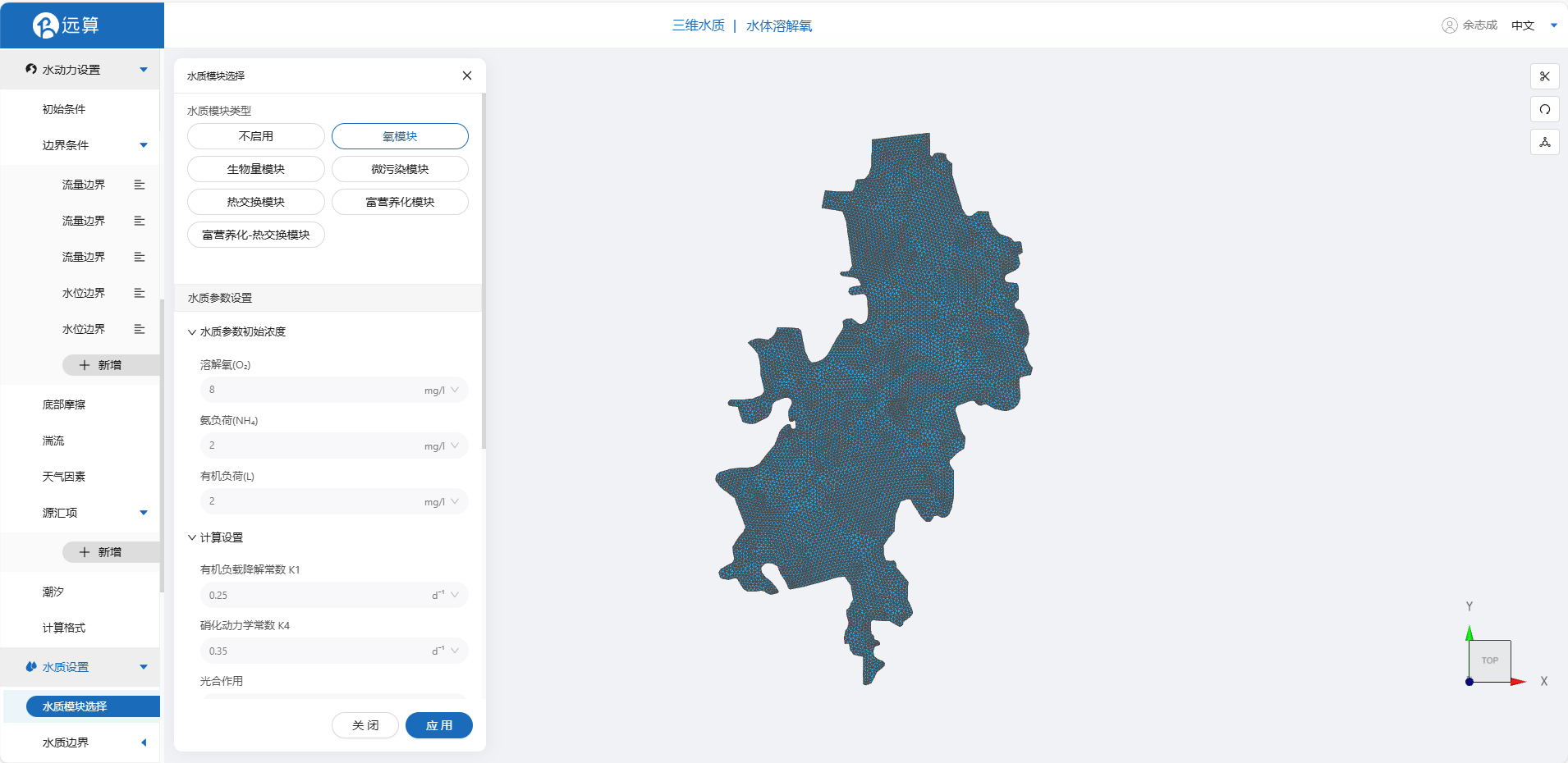The image size is (1568, 763).
Task: Open menu icon for second 流量边界
Action: (140, 221)
